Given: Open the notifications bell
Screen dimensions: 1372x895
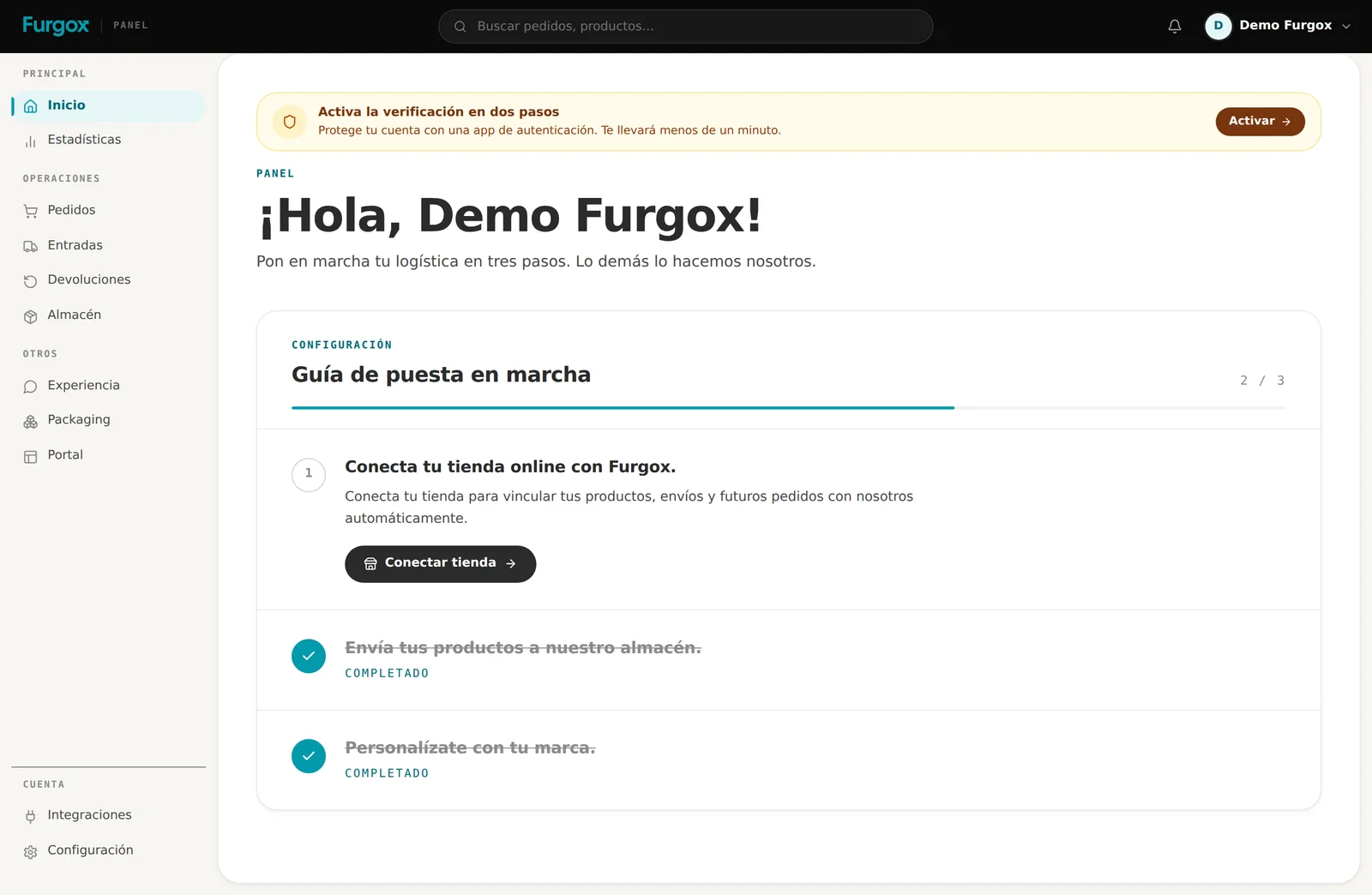Looking at the screenshot, I should 1175,26.
